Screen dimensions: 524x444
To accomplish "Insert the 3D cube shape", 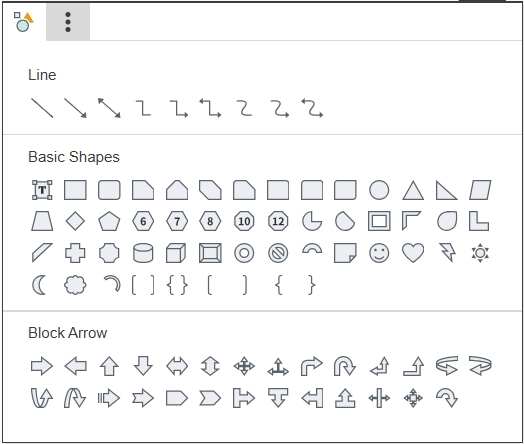I will click(176, 253).
